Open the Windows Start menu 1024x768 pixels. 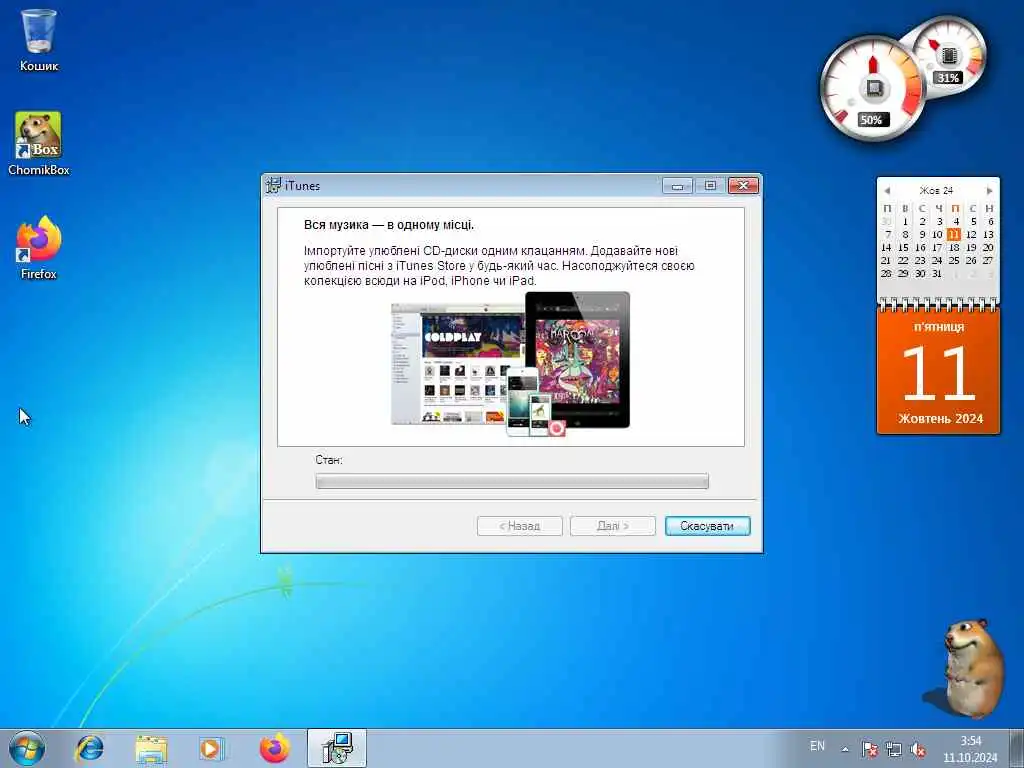tap(27, 748)
